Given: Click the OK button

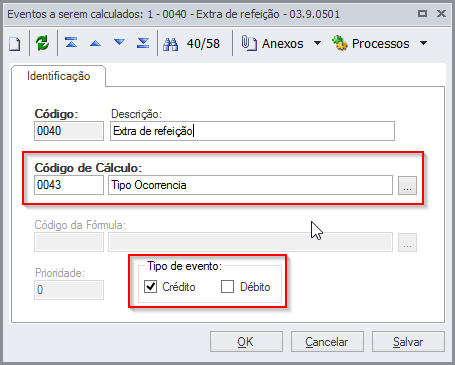Looking at the screenshot, I should [246, 342].
